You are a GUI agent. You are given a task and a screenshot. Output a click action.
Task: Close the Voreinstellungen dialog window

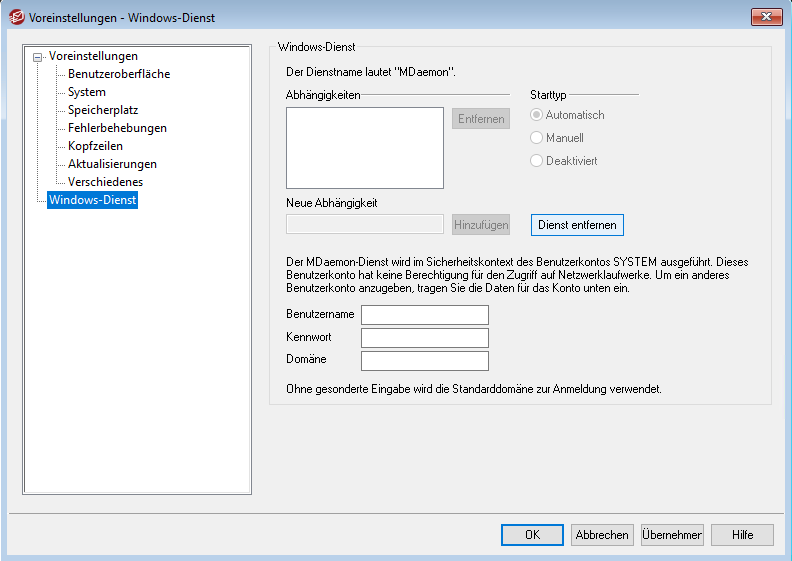(x=765, y=16)
